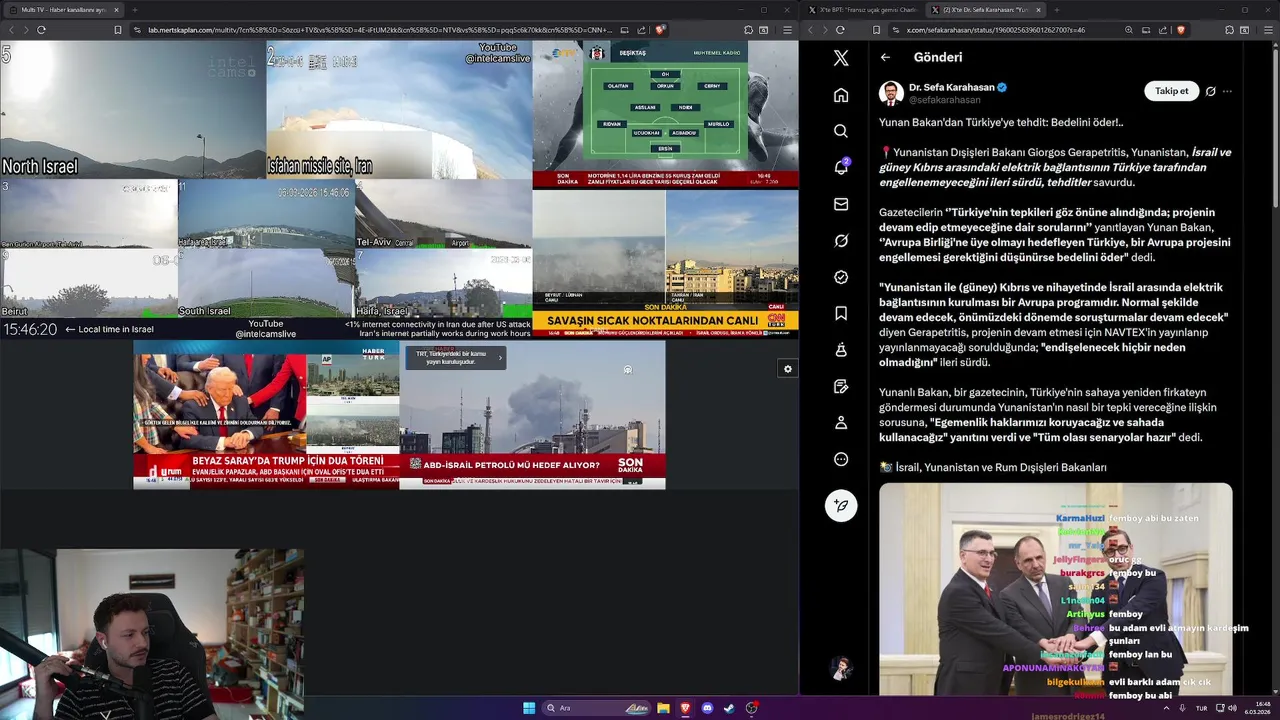Open Grok icon in X sidebar

point(841,241)
